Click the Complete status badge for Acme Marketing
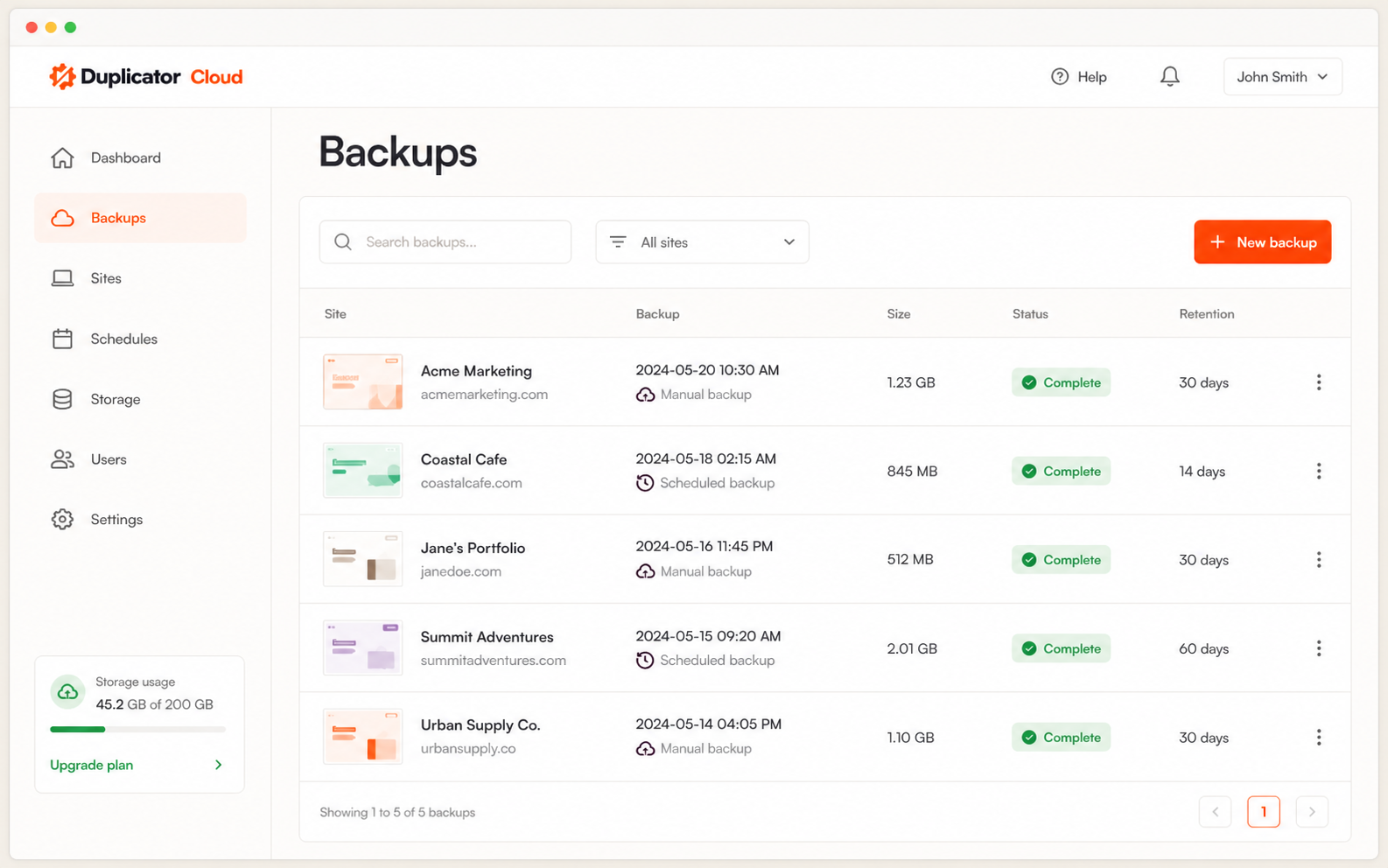The height and width of the screenshot is (868, 1388). point(1061,382)
